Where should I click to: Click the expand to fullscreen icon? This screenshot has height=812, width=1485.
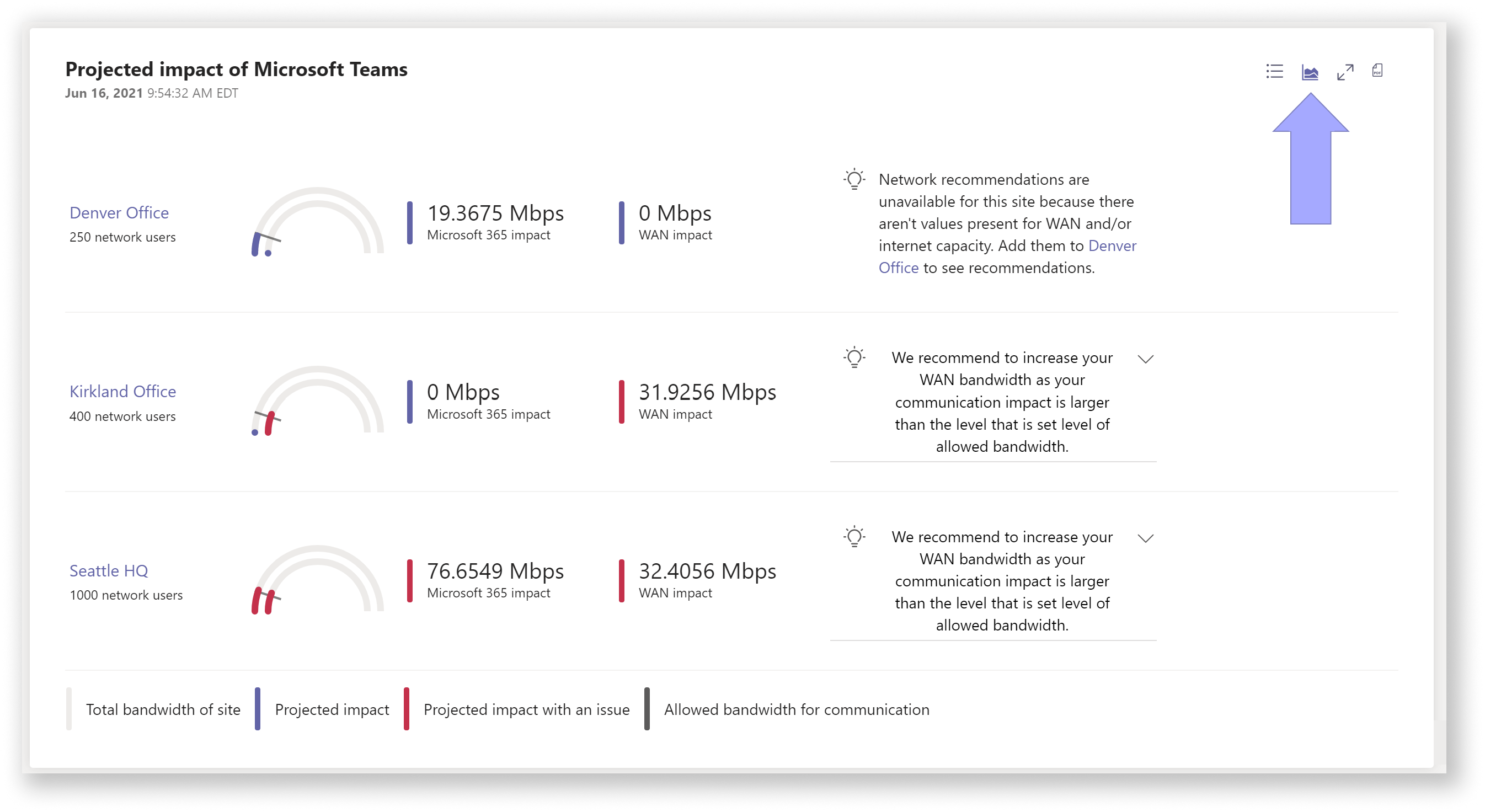(1345, 70)
